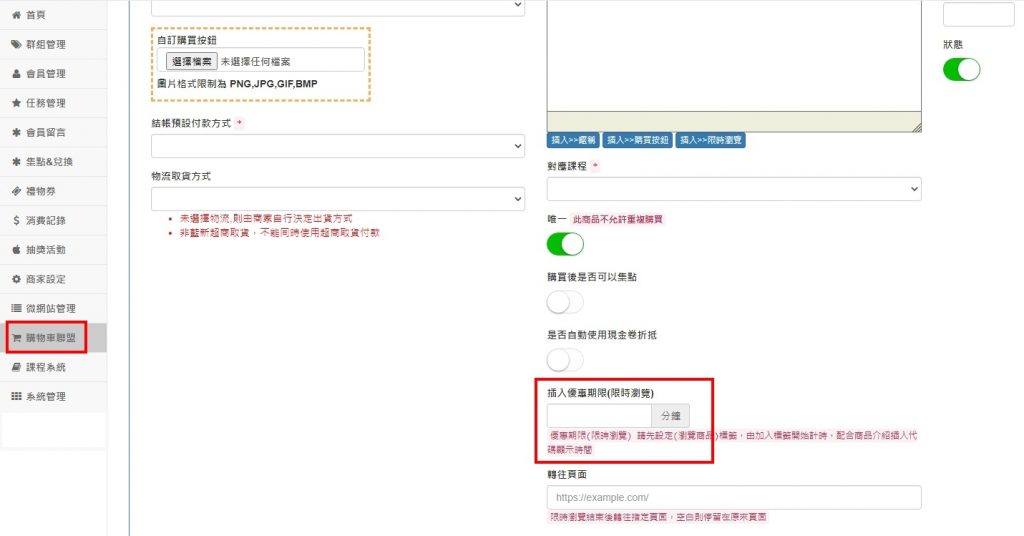Click the 插入>>購買按鈕 button
The height and width of the screenshot is (536, 1024).
(638, 140)
